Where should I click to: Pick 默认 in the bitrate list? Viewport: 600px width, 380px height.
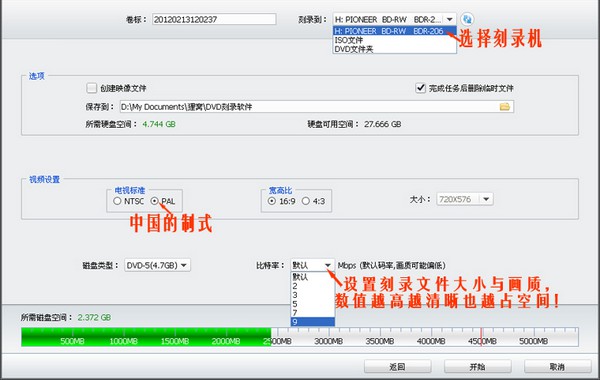(313, 277)
